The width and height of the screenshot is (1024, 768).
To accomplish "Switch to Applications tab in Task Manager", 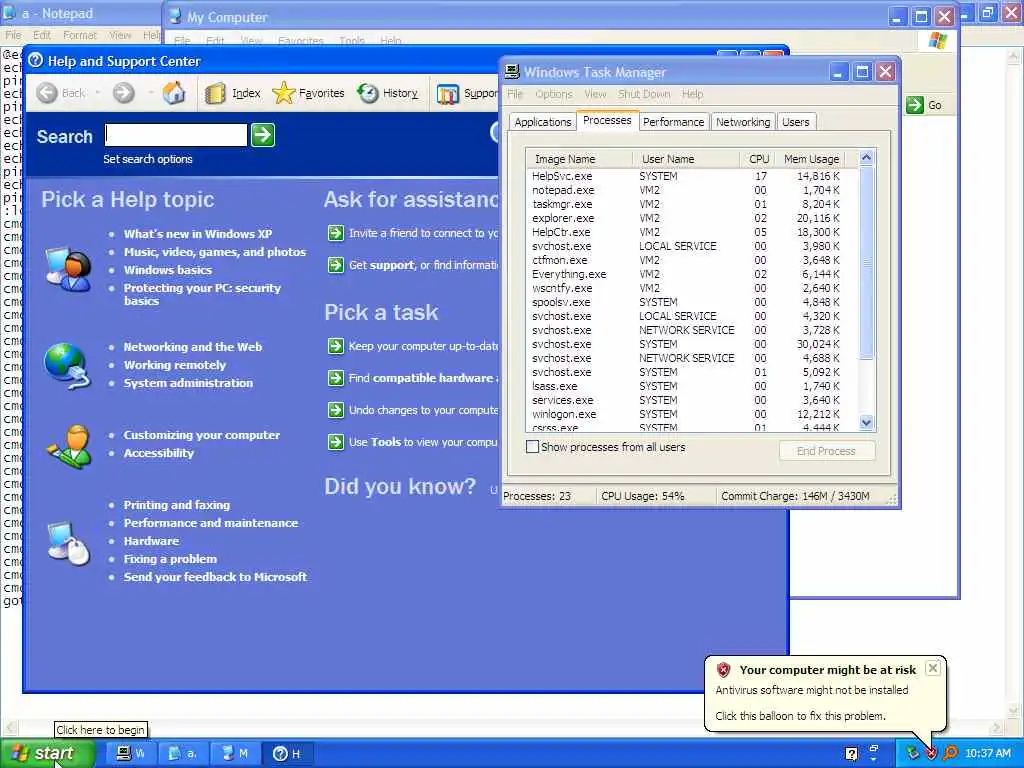I will [543, 122].
